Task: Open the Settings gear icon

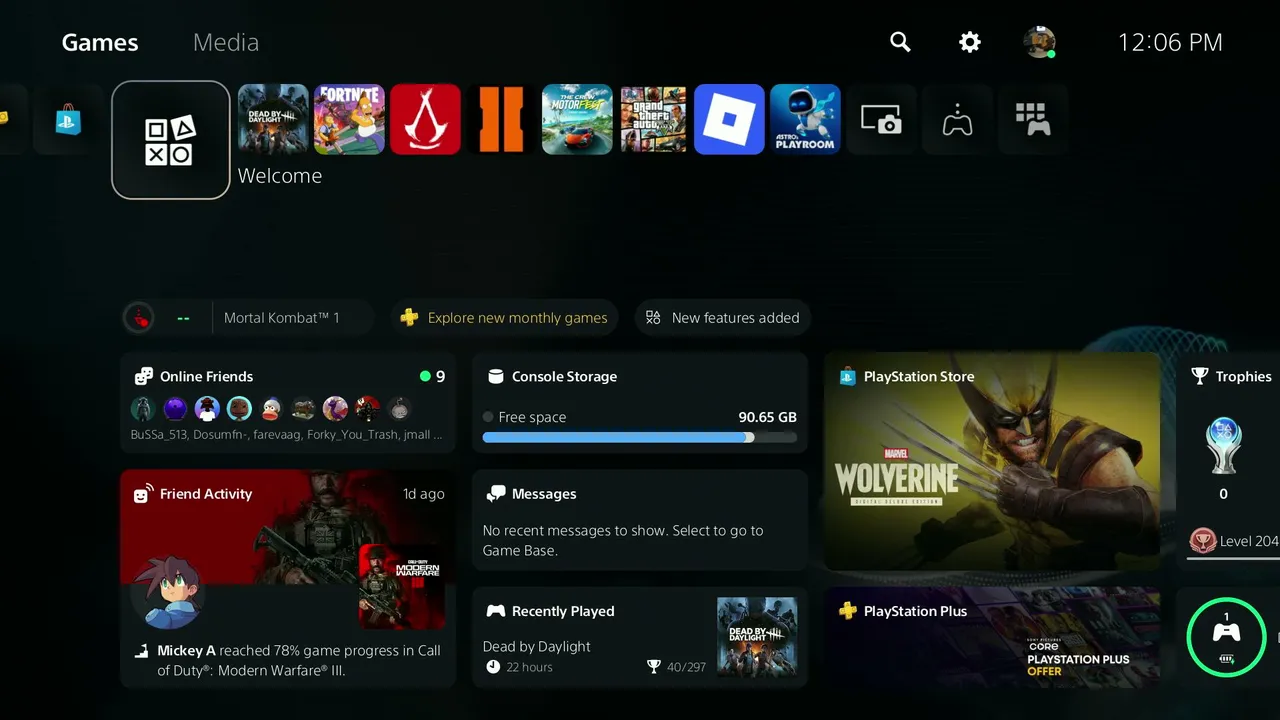Action: pos(970,42)
